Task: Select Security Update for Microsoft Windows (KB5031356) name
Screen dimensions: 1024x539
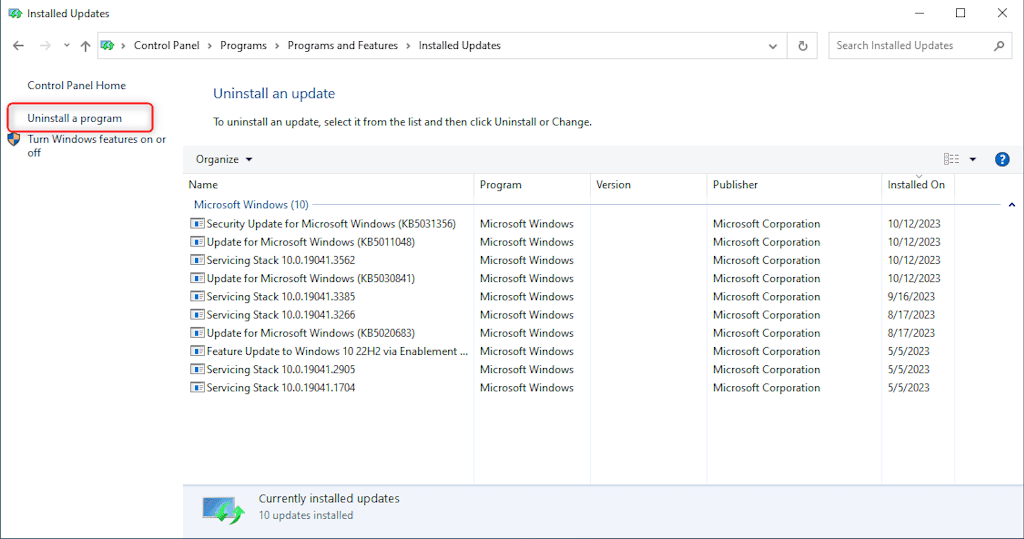Action: pyautogui.click(x=331, y=224)
